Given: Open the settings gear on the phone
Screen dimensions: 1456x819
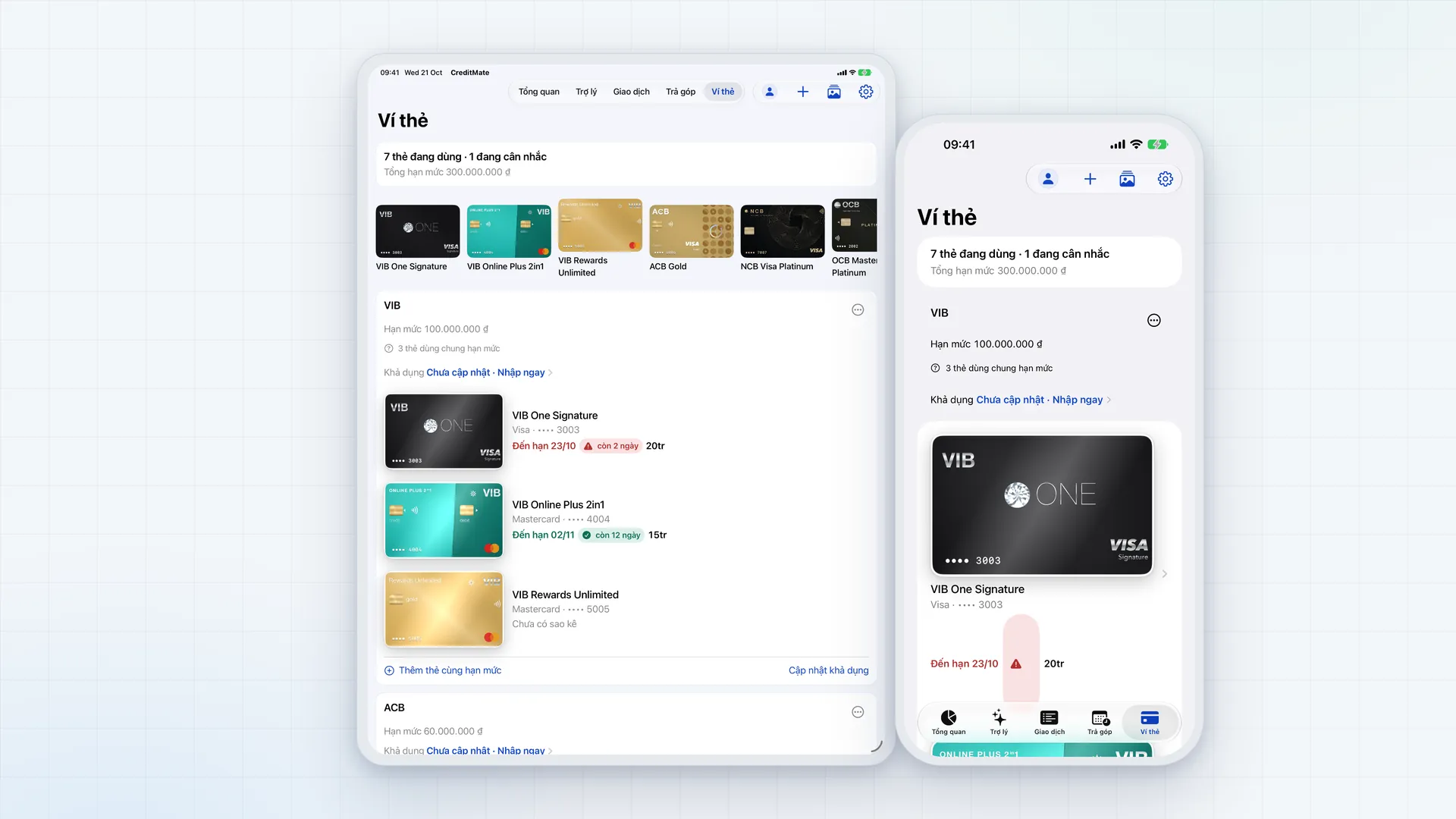Looking at the screenshot, I should [1165, 179].
